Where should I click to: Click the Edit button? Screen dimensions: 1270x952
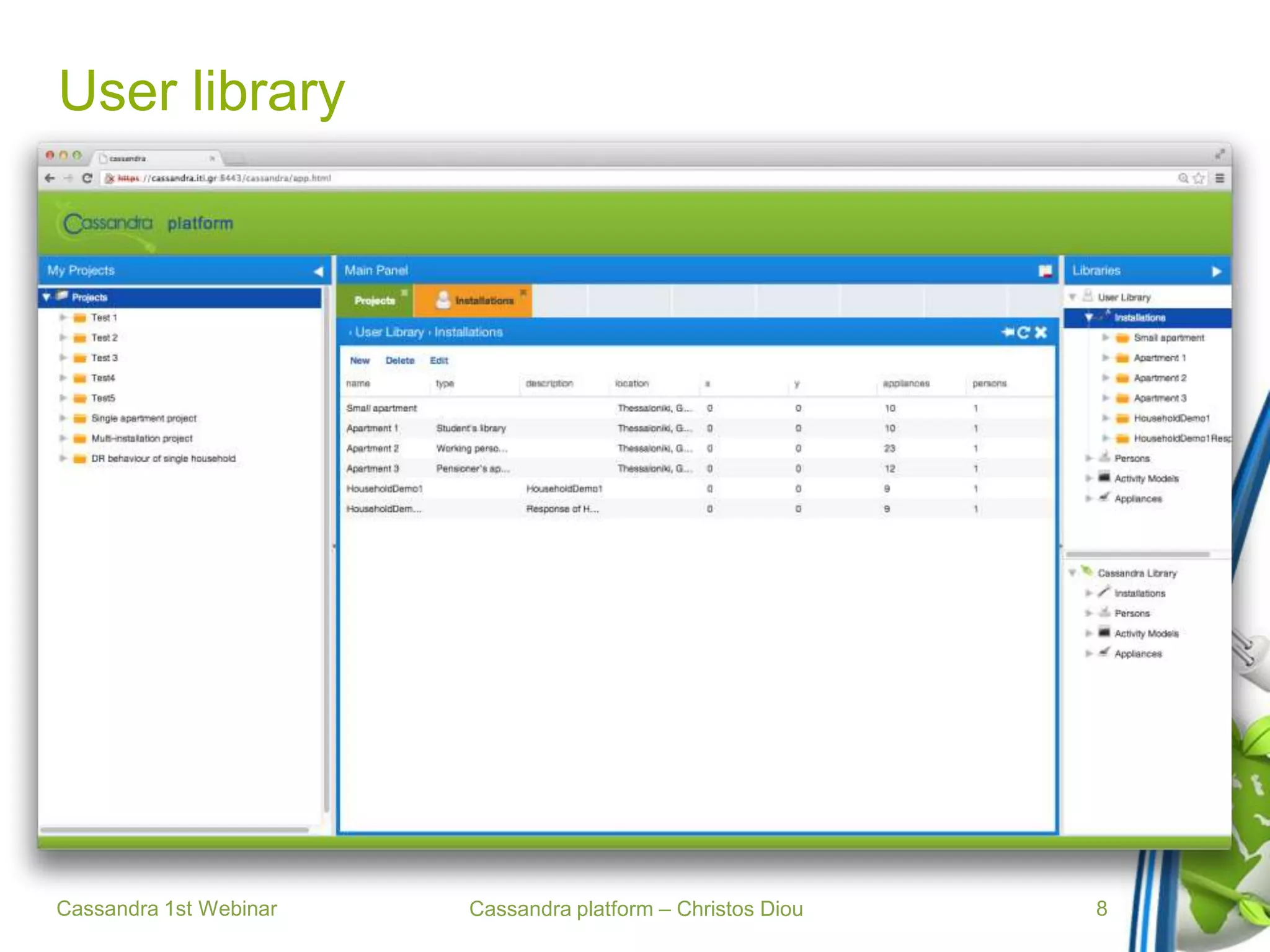439,361
